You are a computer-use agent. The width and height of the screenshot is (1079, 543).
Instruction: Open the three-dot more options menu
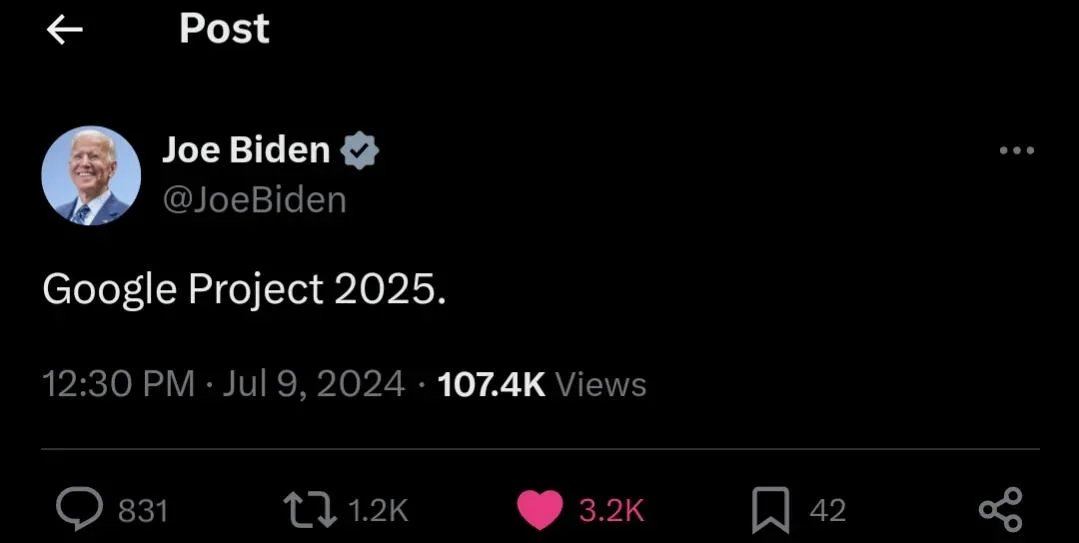[1017, 151]
